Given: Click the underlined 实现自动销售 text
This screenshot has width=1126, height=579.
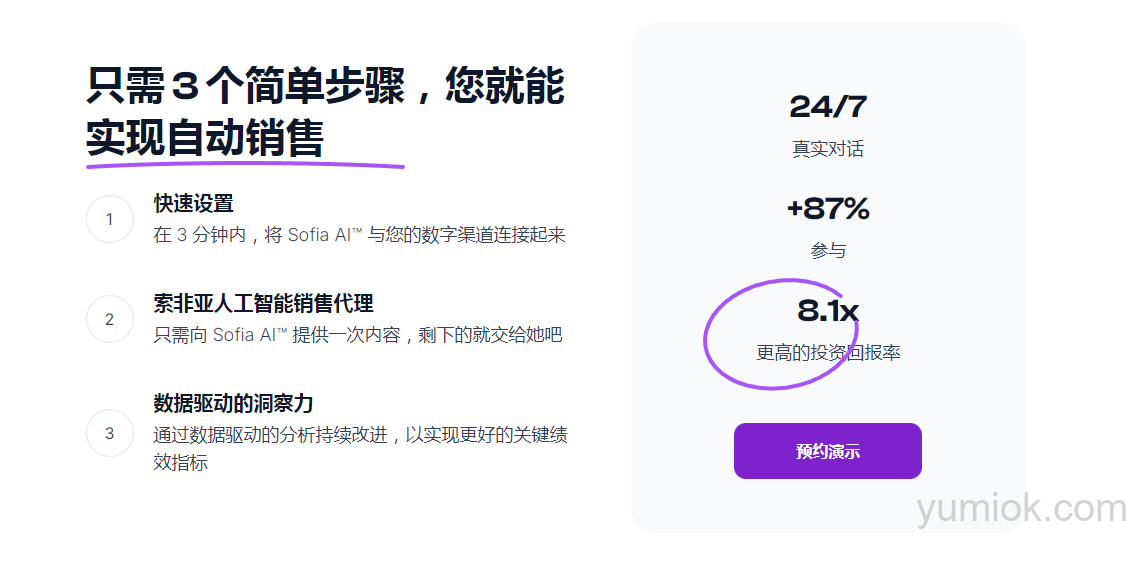Looking at the screenshot, I should point(205,138).
